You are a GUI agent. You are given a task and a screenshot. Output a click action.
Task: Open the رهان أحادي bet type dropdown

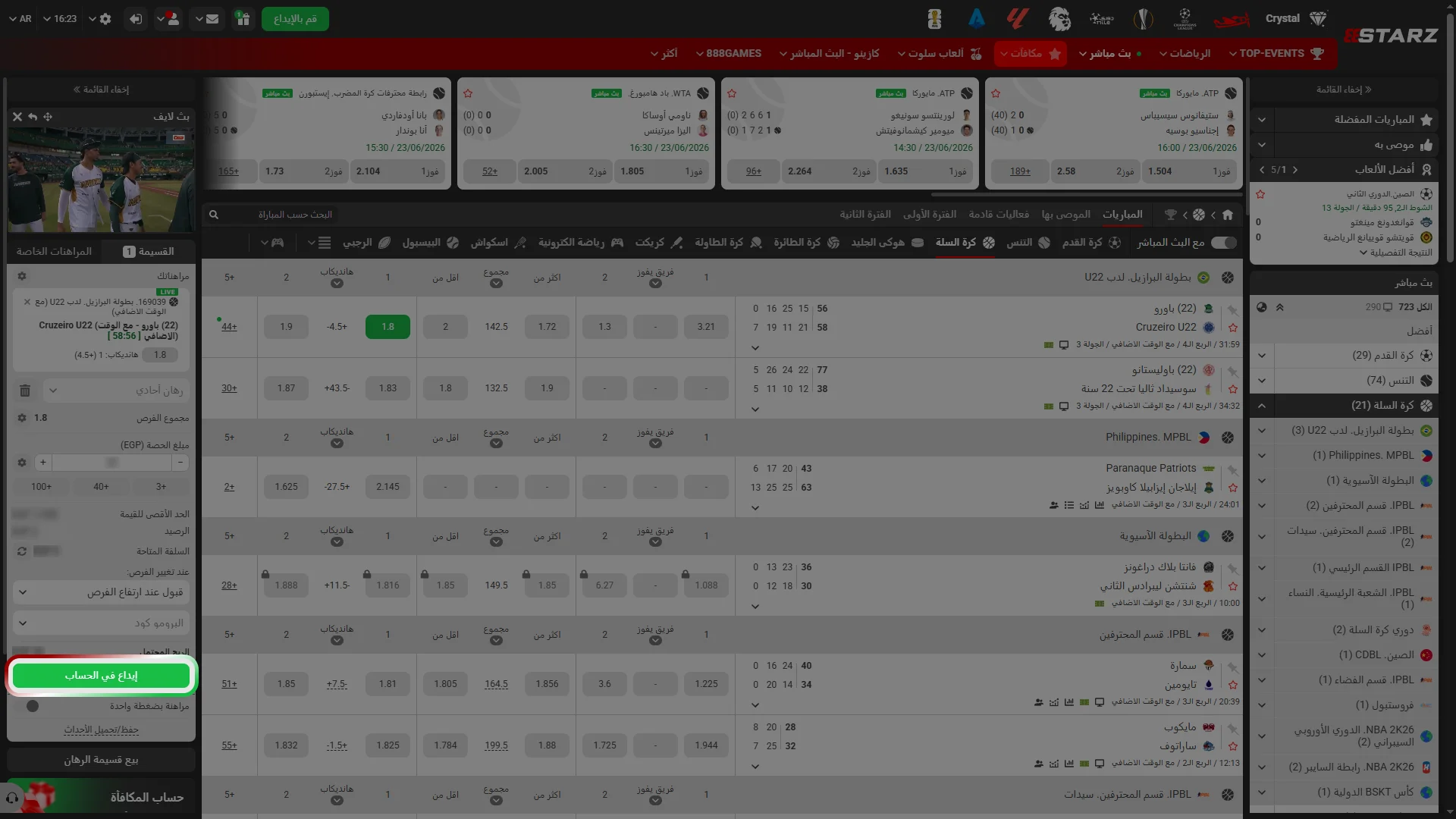(x=115, y=391)
